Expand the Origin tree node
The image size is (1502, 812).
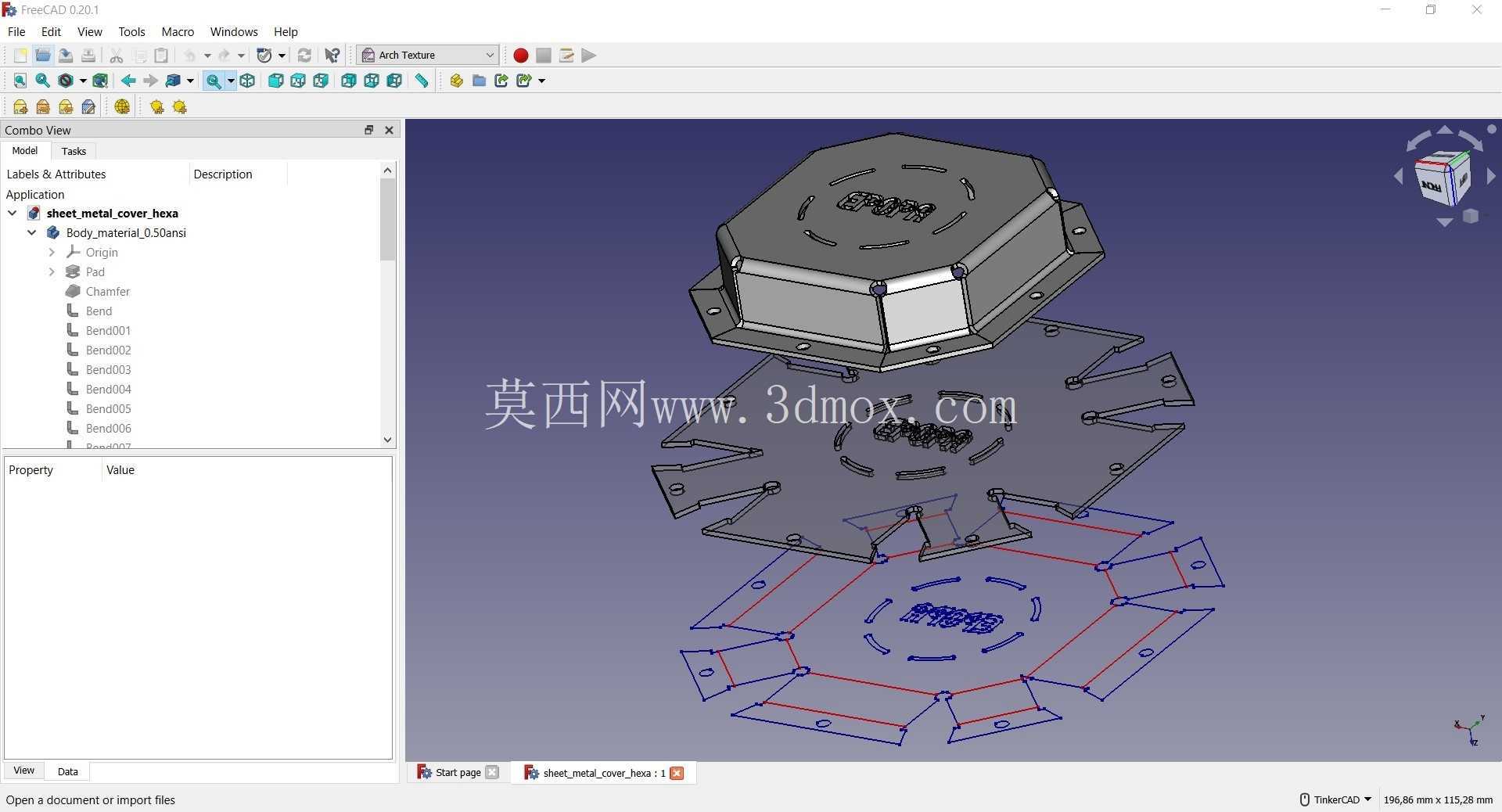[x=52, y=252]
